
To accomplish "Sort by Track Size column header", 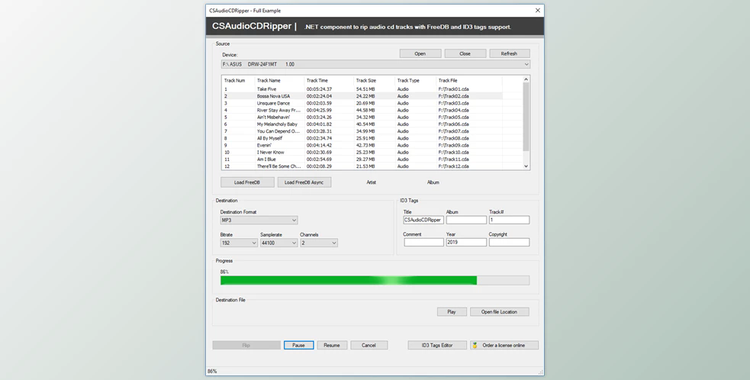I will click(x=374, y=80).
